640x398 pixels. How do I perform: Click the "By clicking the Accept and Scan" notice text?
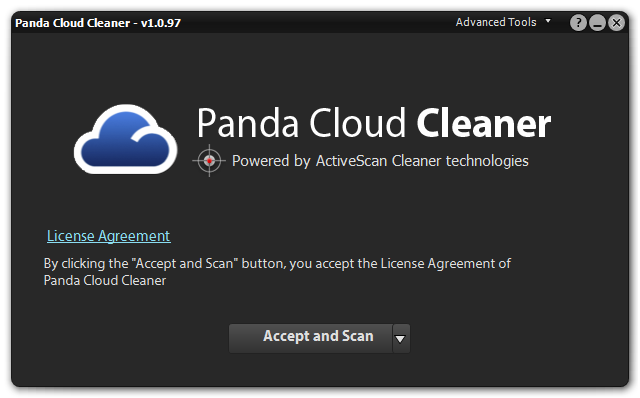277,272
